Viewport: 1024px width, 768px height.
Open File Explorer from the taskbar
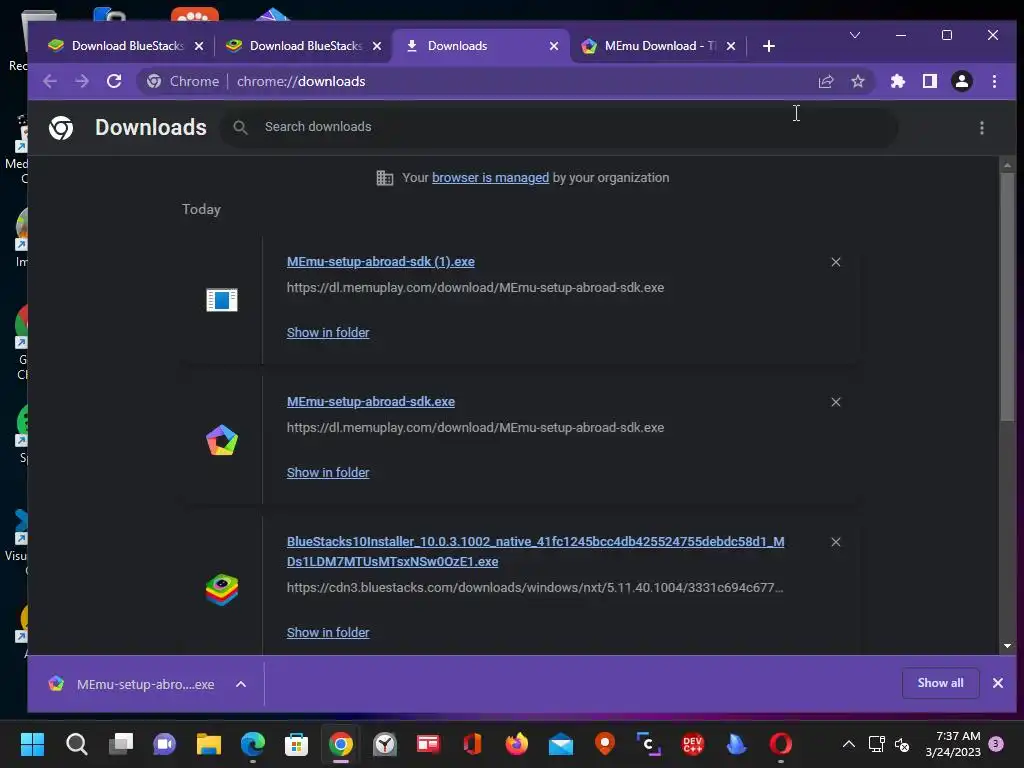point(208,744)
